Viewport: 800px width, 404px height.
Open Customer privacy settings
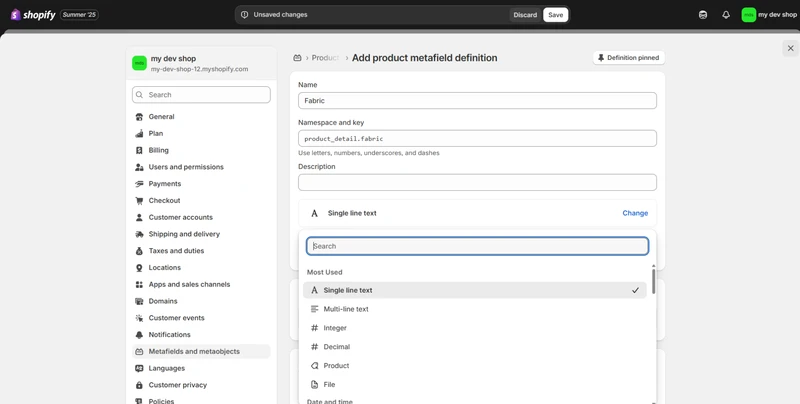pyautogui.click(x=202, y=385)
